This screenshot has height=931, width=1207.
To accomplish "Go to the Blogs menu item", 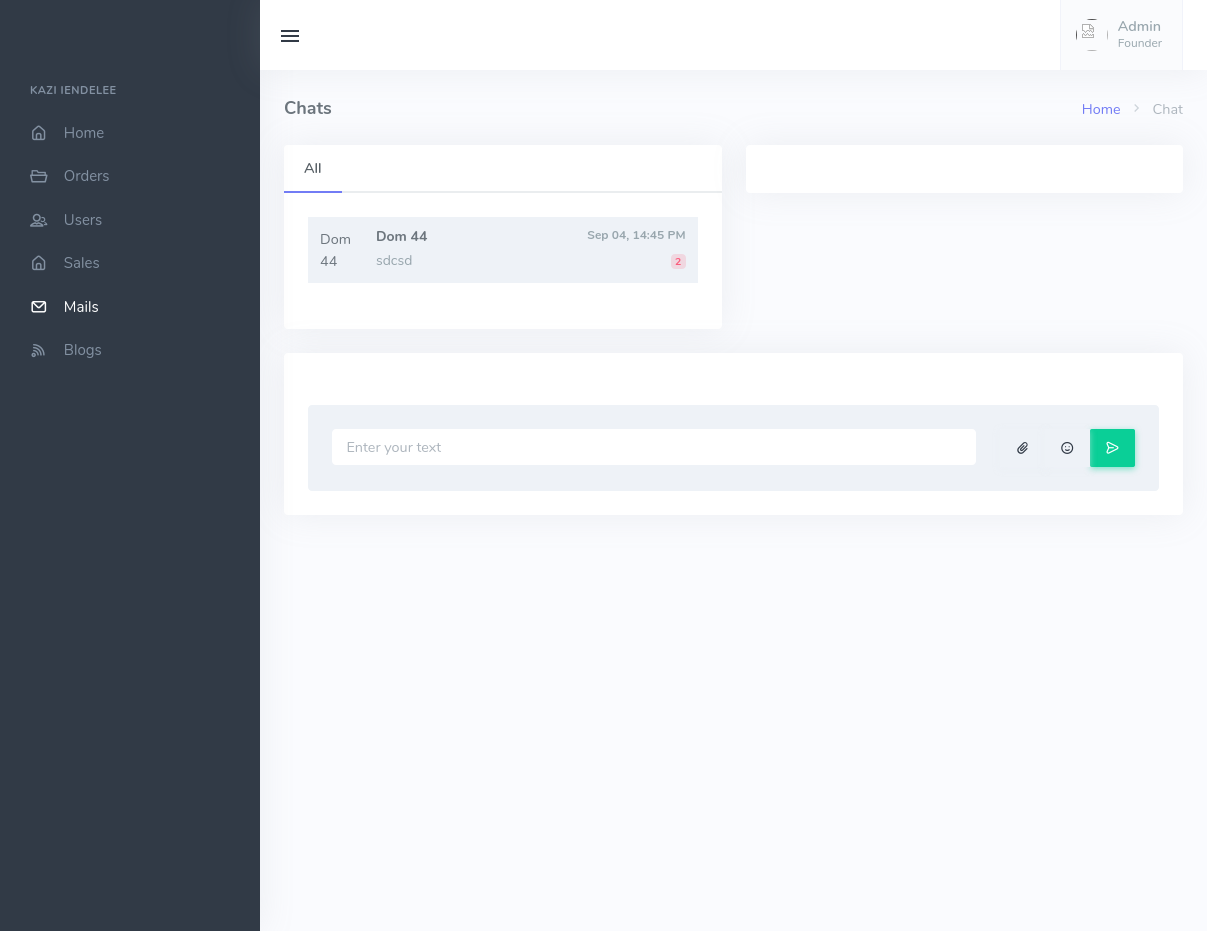I will pyautogui.click(x=82, y=350).
